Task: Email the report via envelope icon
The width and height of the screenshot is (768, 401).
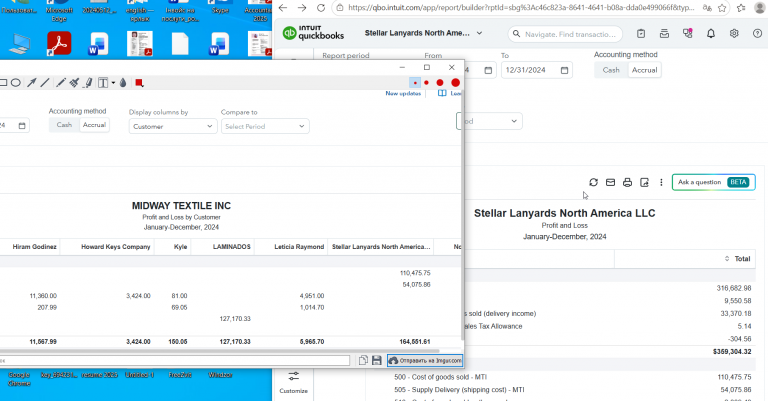Action: [x=610, y=182]
